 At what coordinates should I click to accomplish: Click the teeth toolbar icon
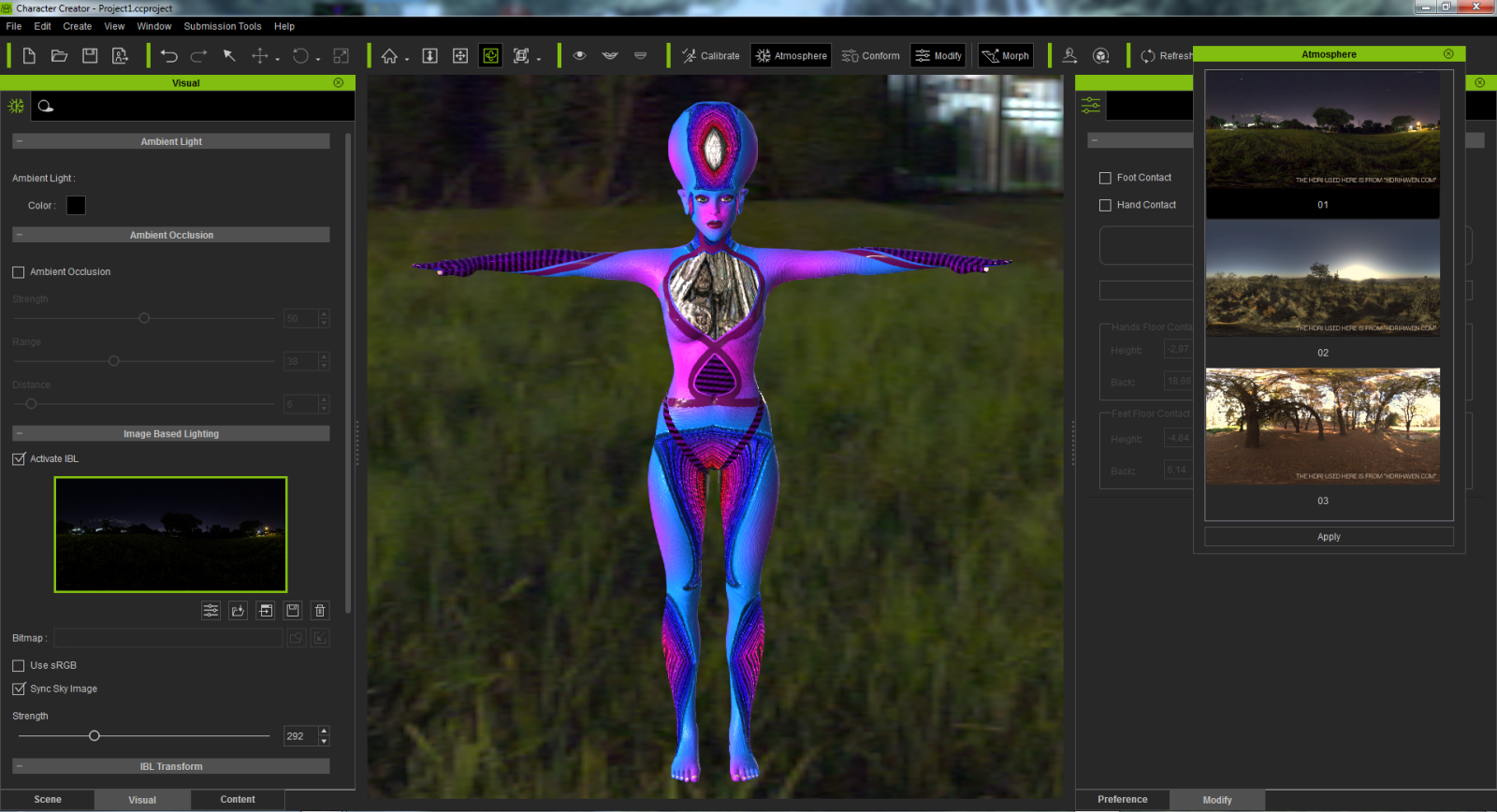640,55
